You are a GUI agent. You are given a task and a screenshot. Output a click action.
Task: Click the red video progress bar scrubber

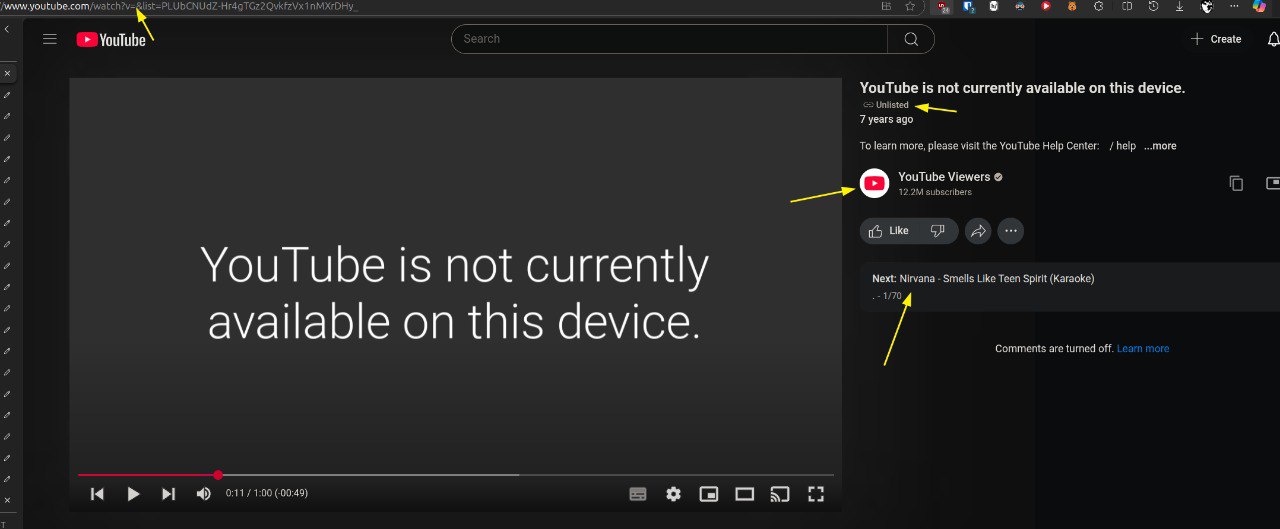[218, 475]
